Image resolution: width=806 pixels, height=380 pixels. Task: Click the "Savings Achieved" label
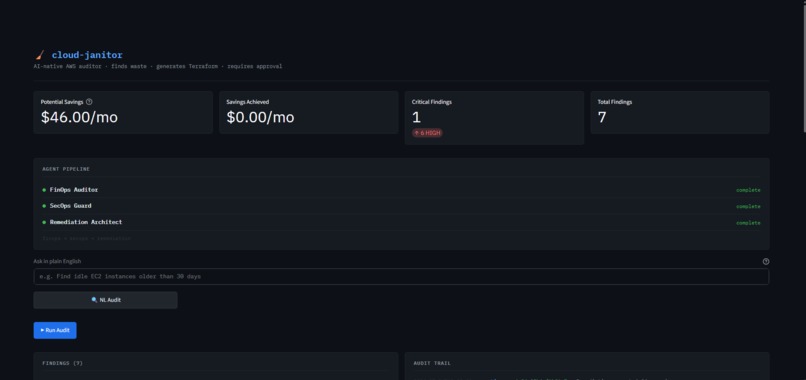click(247, 102)
